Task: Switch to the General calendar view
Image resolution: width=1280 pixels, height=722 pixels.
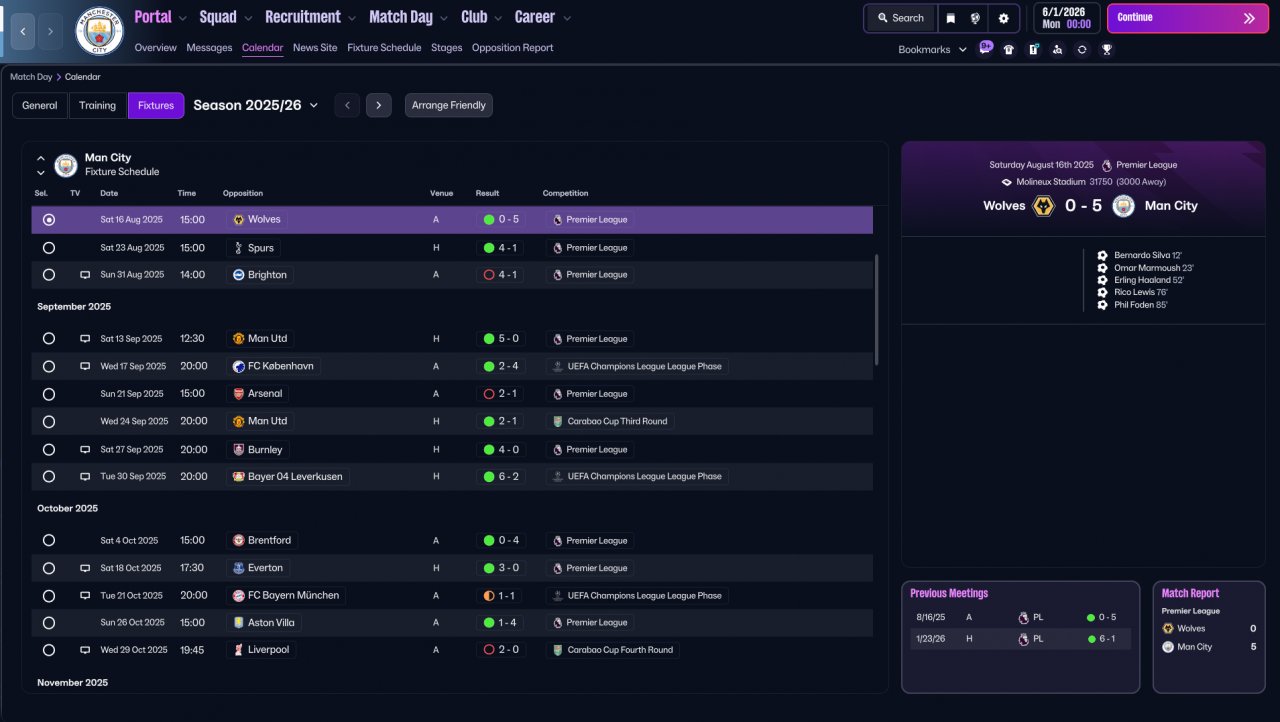Action: click(40, 105)
